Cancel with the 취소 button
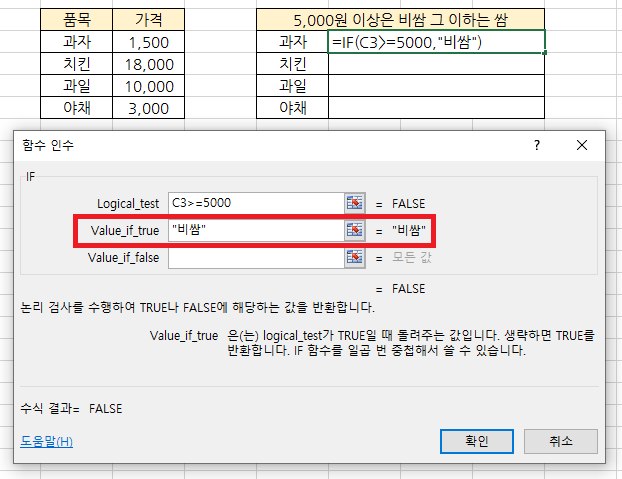The width and height of the screenshot is (622, 479). pyautogui.click(x=561, y=441)
